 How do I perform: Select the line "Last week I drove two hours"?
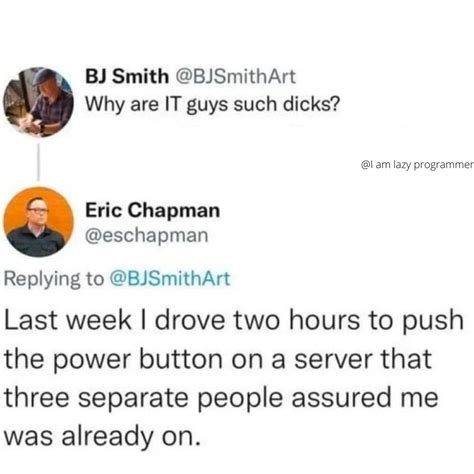(x=234, y=320)
